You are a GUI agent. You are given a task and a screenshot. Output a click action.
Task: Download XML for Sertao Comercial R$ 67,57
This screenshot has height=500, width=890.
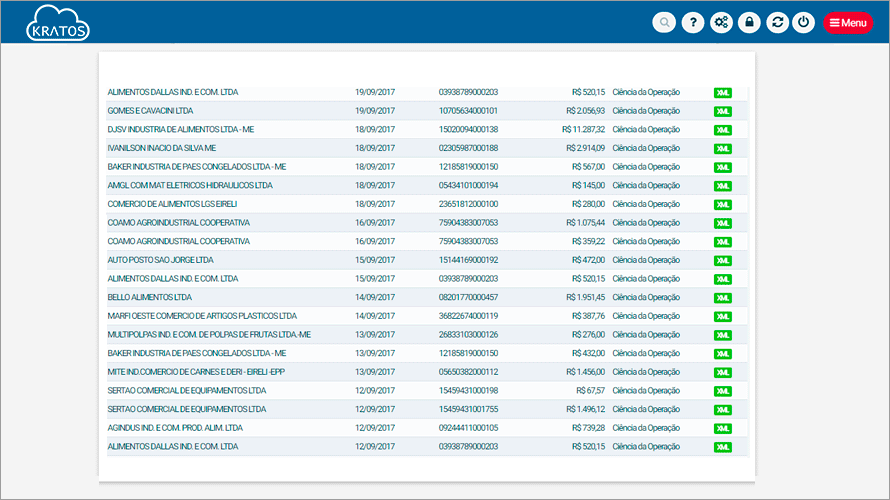coord(723,392)
